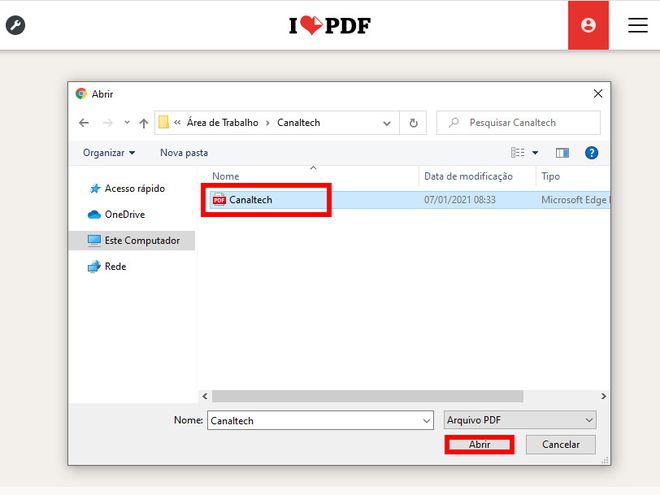Click the date 07/01/2021 08:33 cell

[x=460, y=200]
